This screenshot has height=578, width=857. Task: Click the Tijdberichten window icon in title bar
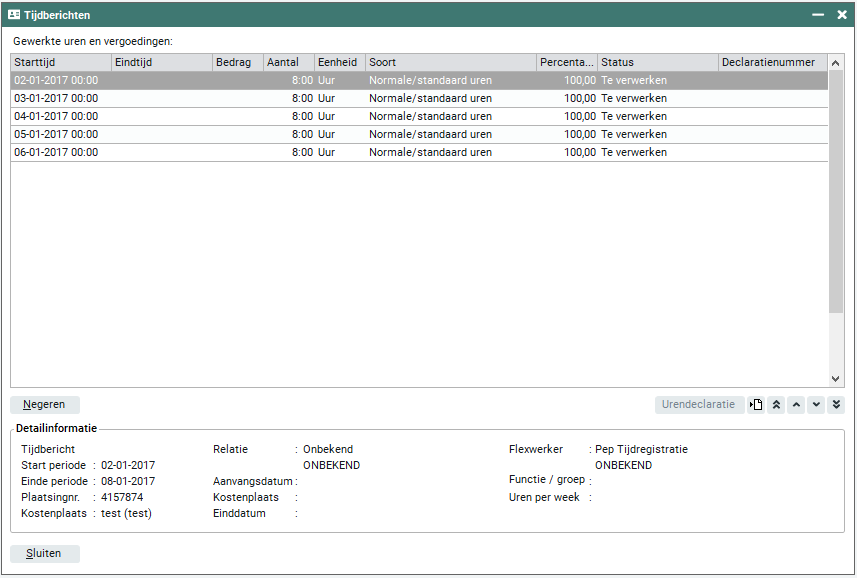[14, 15]
